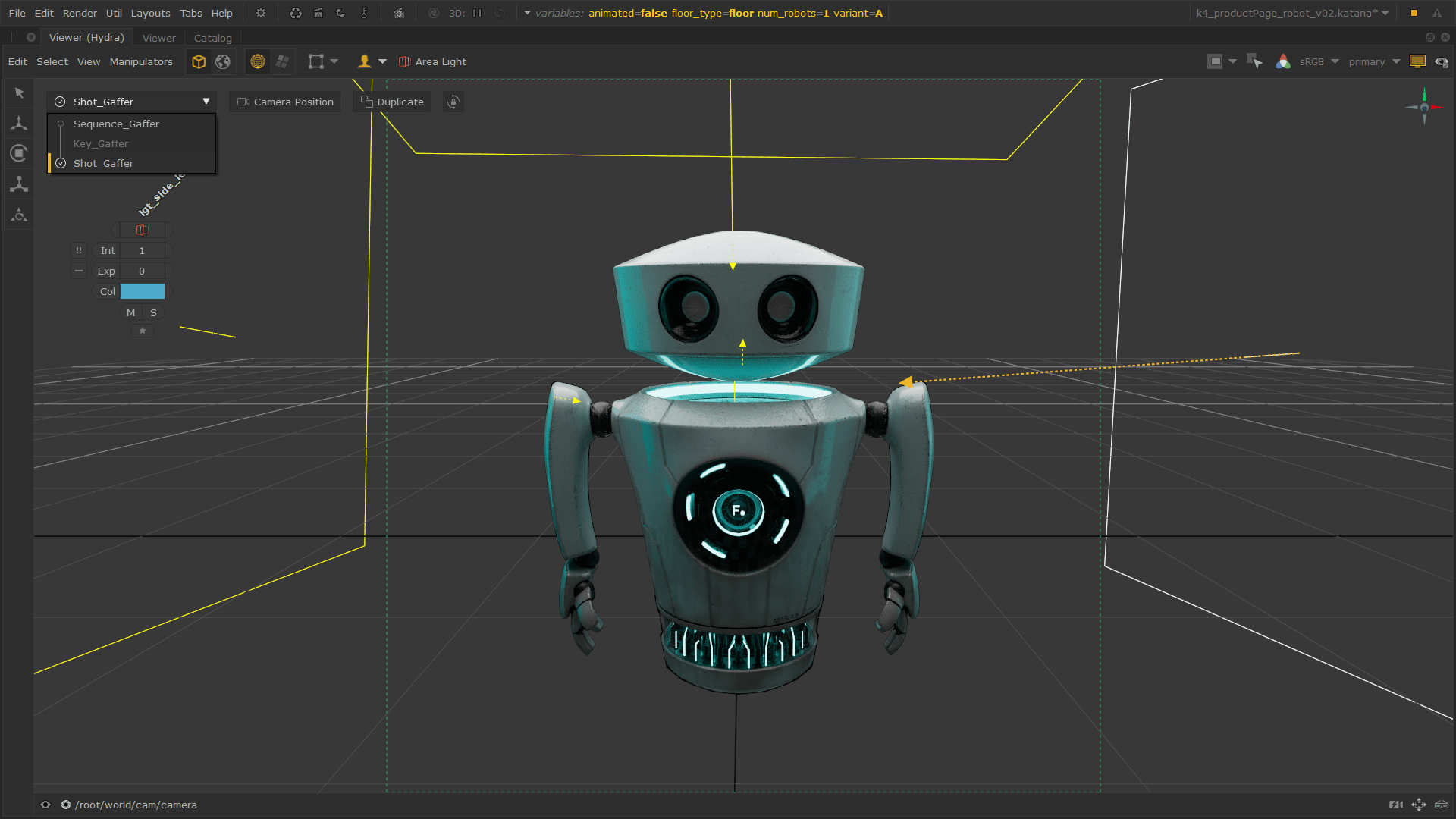
Task: Expand the Shot_Gaffer dropdown arrow
Action: point(206,102)
